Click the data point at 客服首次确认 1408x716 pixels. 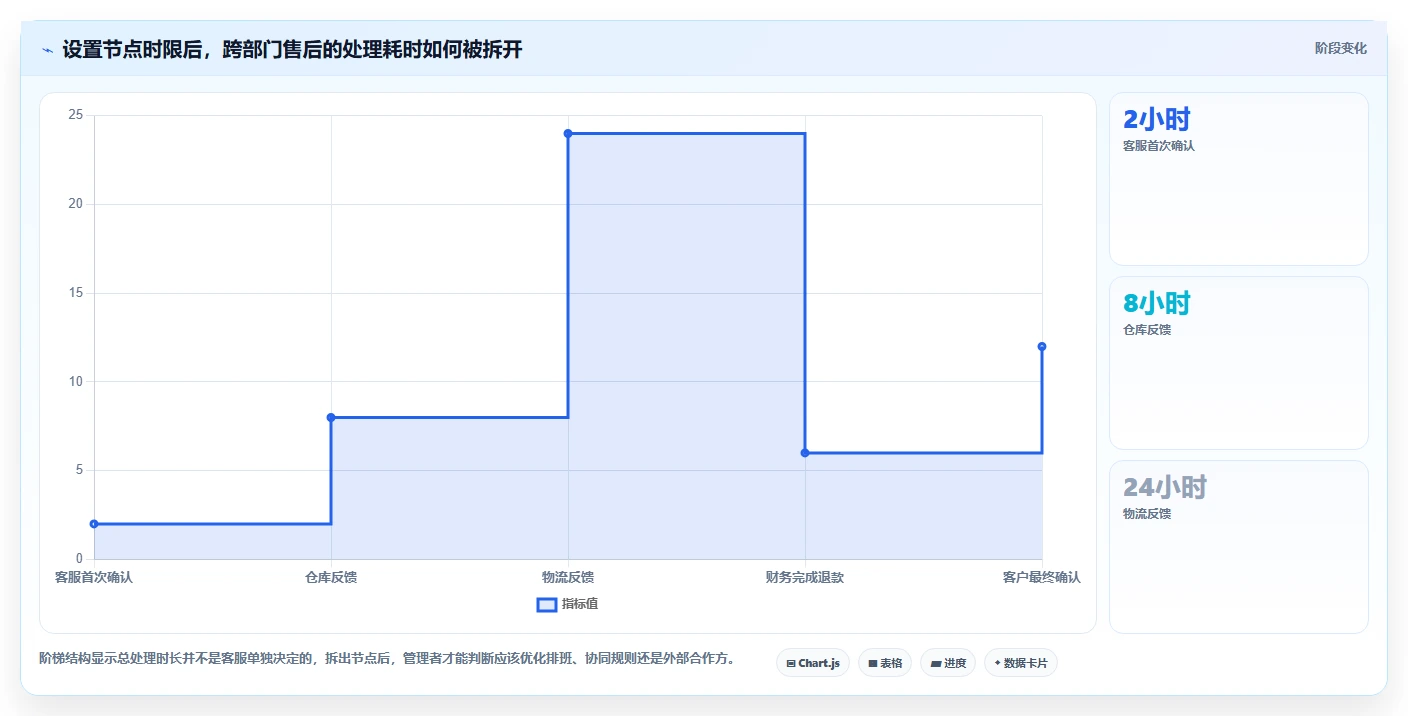click(94, 524)
